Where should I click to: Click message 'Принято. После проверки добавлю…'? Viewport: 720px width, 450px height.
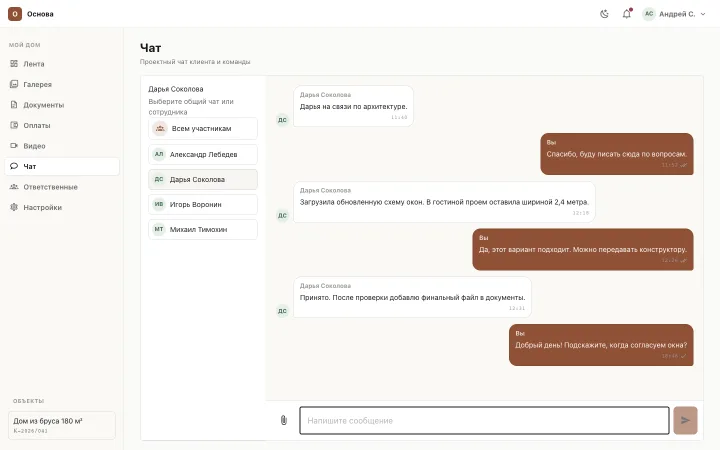[412, 297]
